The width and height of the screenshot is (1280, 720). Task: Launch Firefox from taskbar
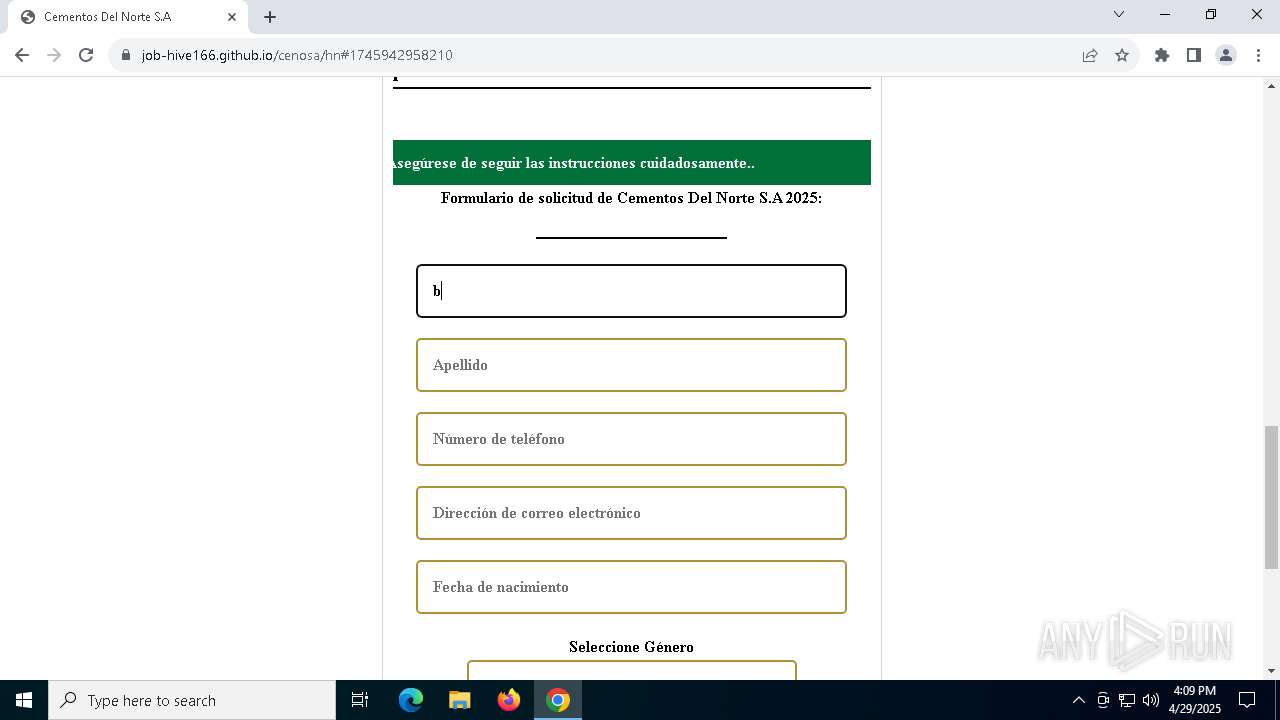(x=509, y=700)
